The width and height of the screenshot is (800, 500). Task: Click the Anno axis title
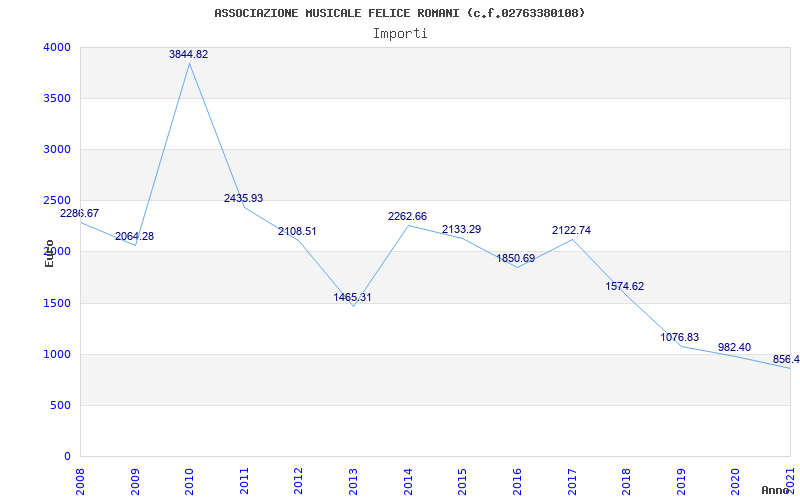pos(775,490)
